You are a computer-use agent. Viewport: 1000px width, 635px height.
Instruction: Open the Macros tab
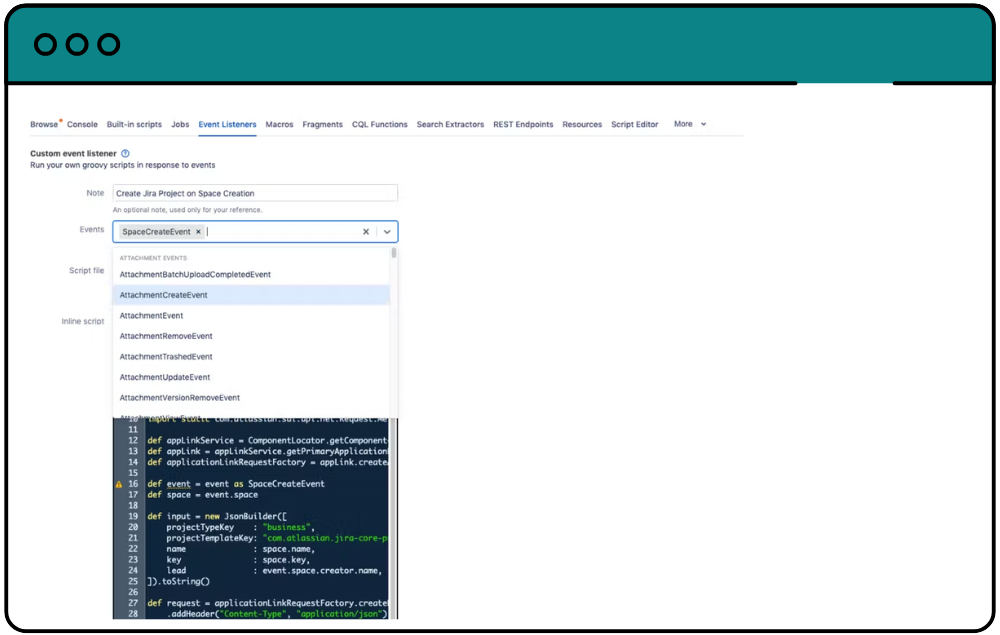[279, 124]
